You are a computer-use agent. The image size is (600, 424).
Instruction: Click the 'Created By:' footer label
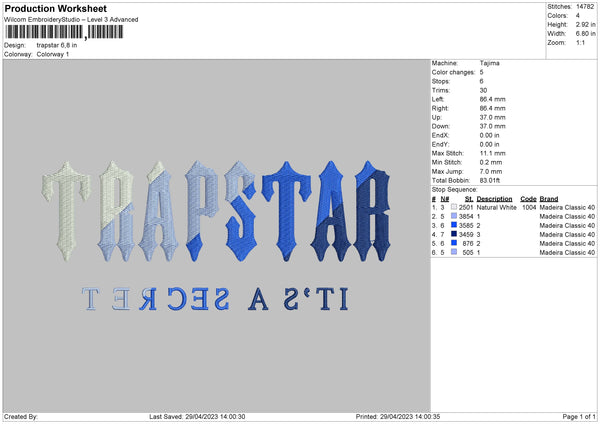pyautogui.click(x=21, y=416)
